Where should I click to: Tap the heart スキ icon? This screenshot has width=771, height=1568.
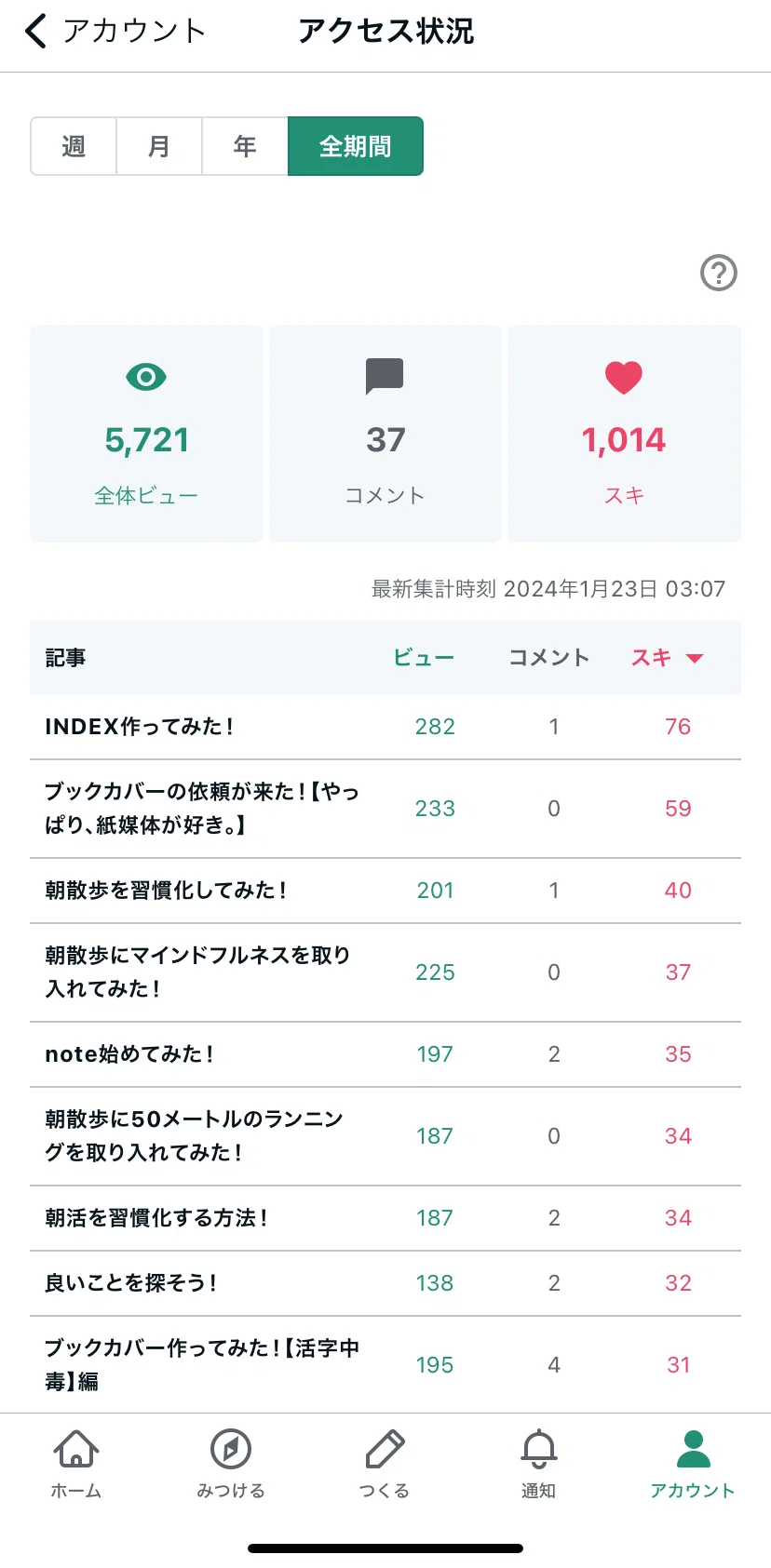pos(624,377)
